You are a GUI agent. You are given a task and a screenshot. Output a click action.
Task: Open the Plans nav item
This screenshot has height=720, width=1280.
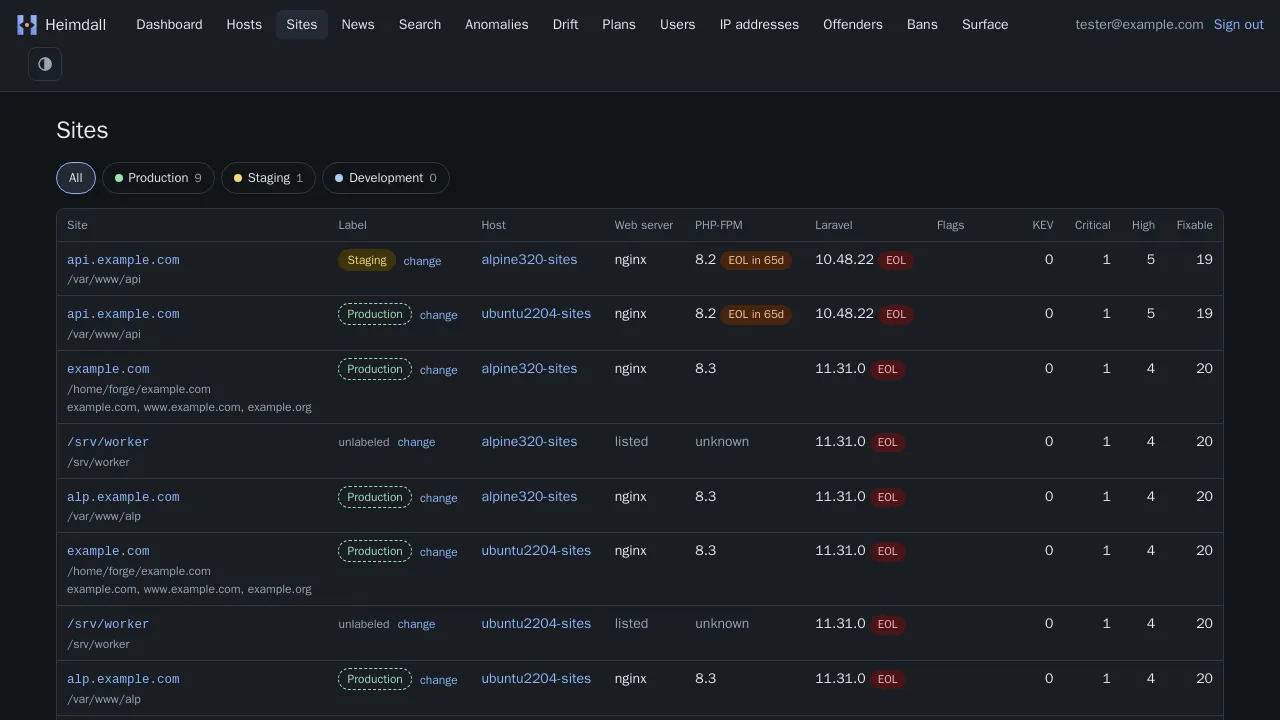[619, 25]
